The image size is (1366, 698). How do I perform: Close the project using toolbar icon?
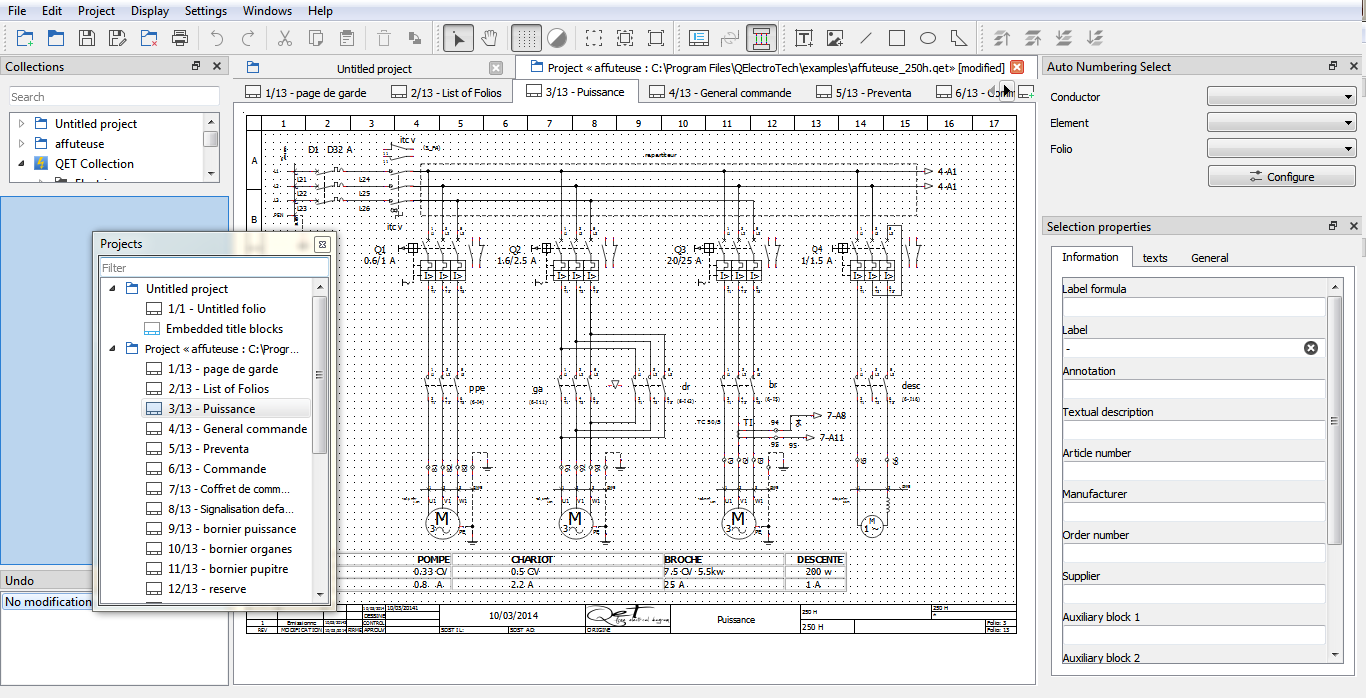(149, 39)
